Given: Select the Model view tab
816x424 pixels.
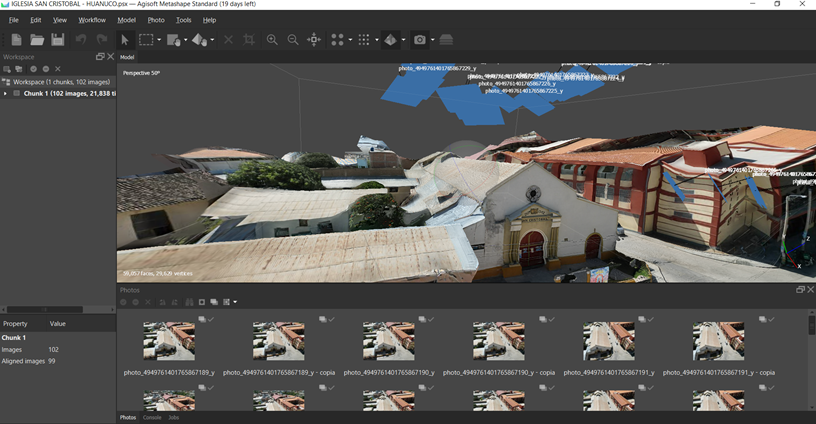Looking at the screenshot, I should (x=127, y=57).
